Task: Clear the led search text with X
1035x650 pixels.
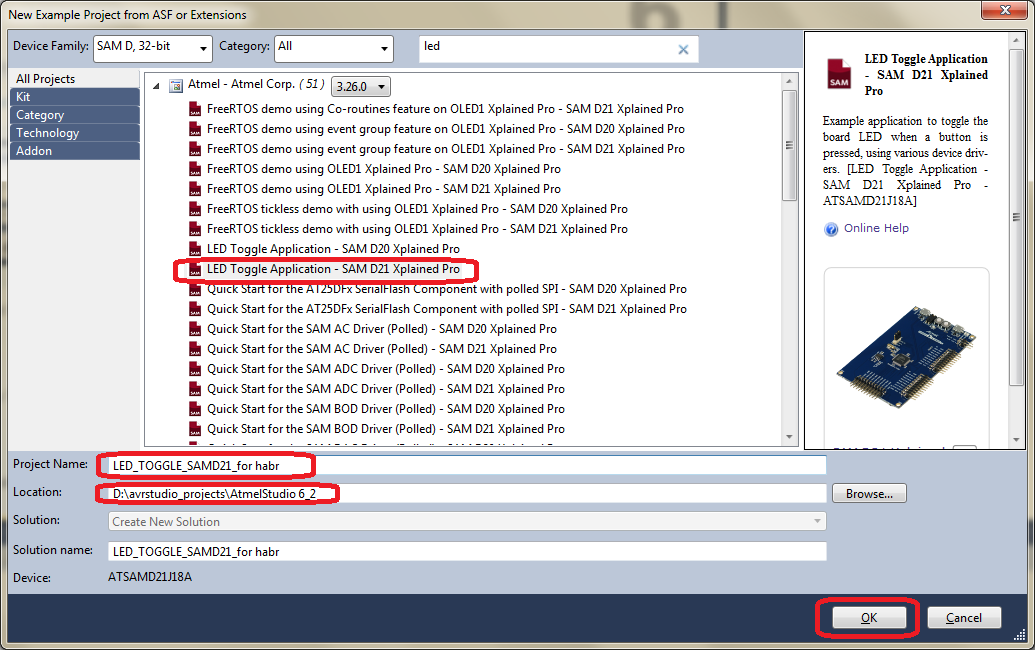Action: [683, 49]
